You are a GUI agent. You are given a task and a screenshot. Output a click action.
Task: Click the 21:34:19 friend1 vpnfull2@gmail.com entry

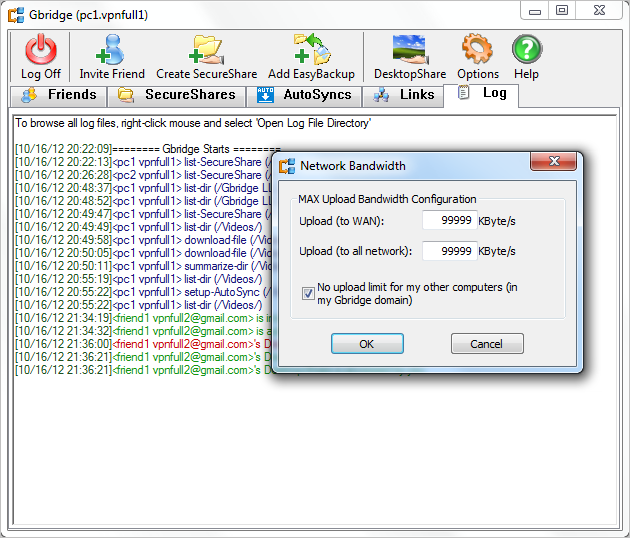143,318
